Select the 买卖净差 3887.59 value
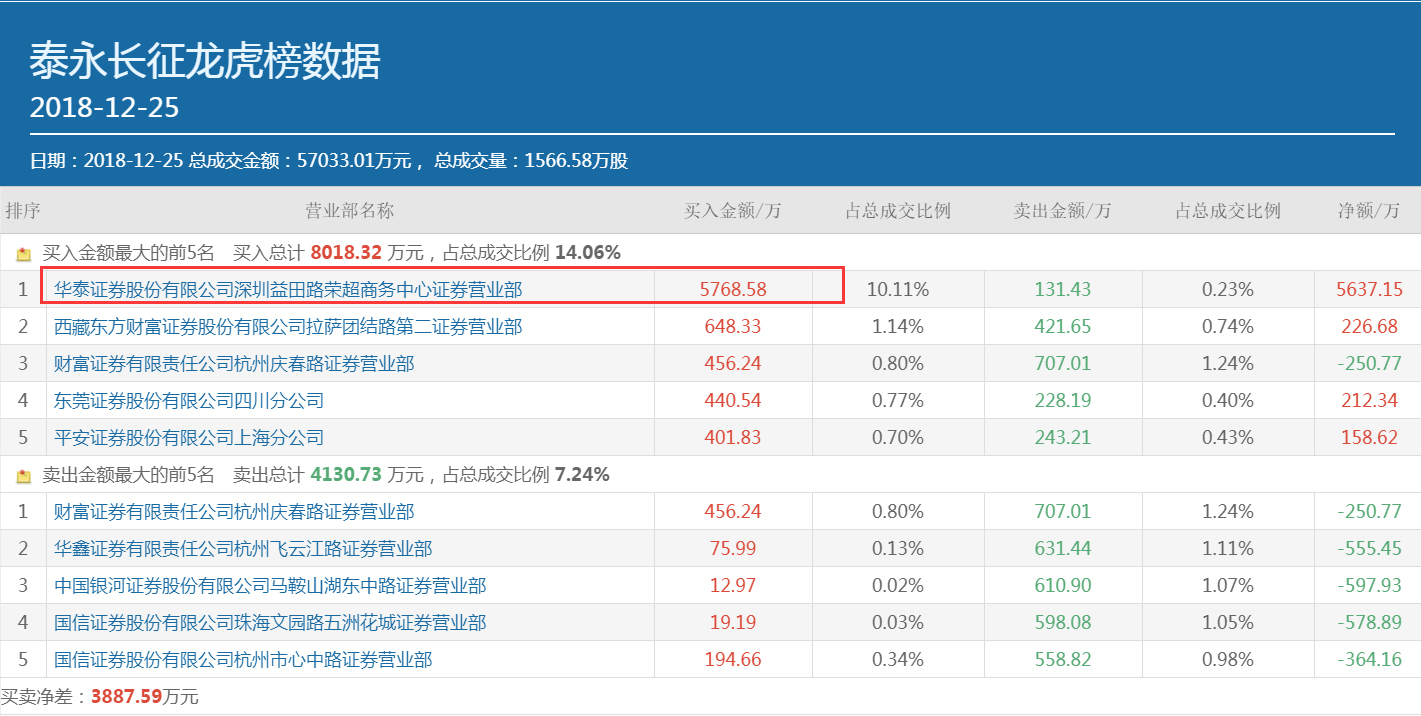 pyautogui.click(x=126, y=697)
